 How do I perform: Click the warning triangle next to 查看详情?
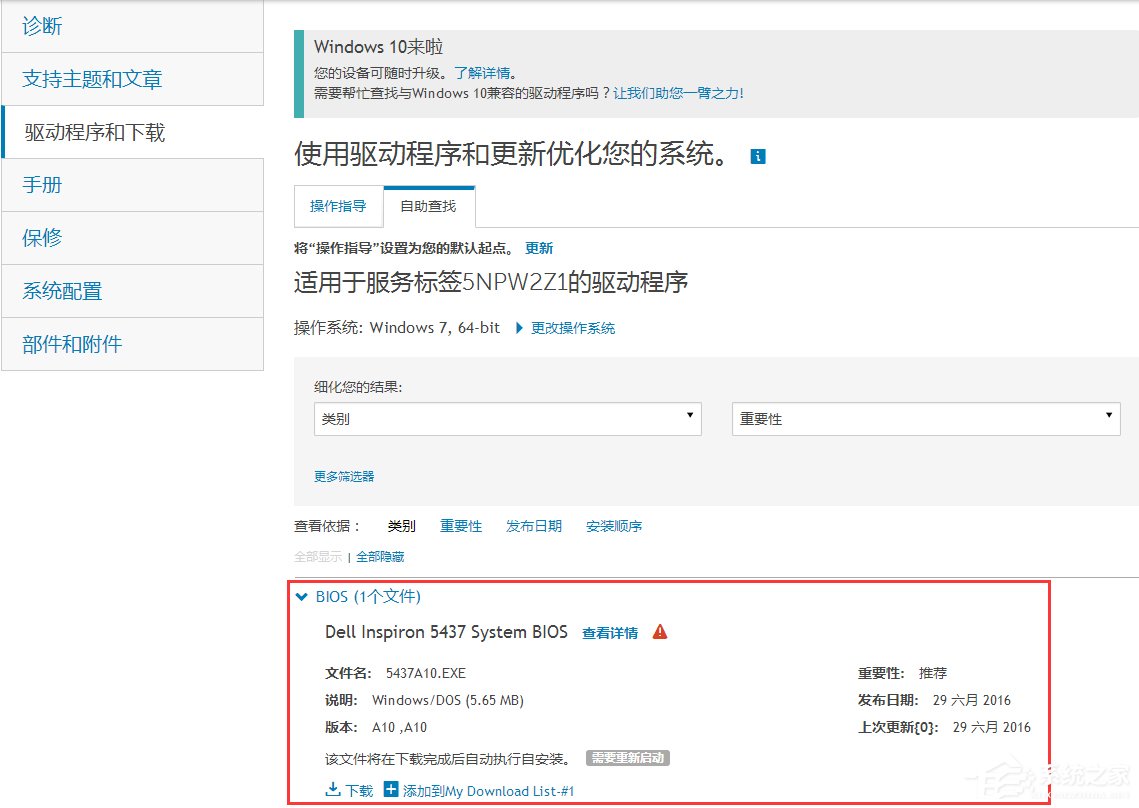659,632
